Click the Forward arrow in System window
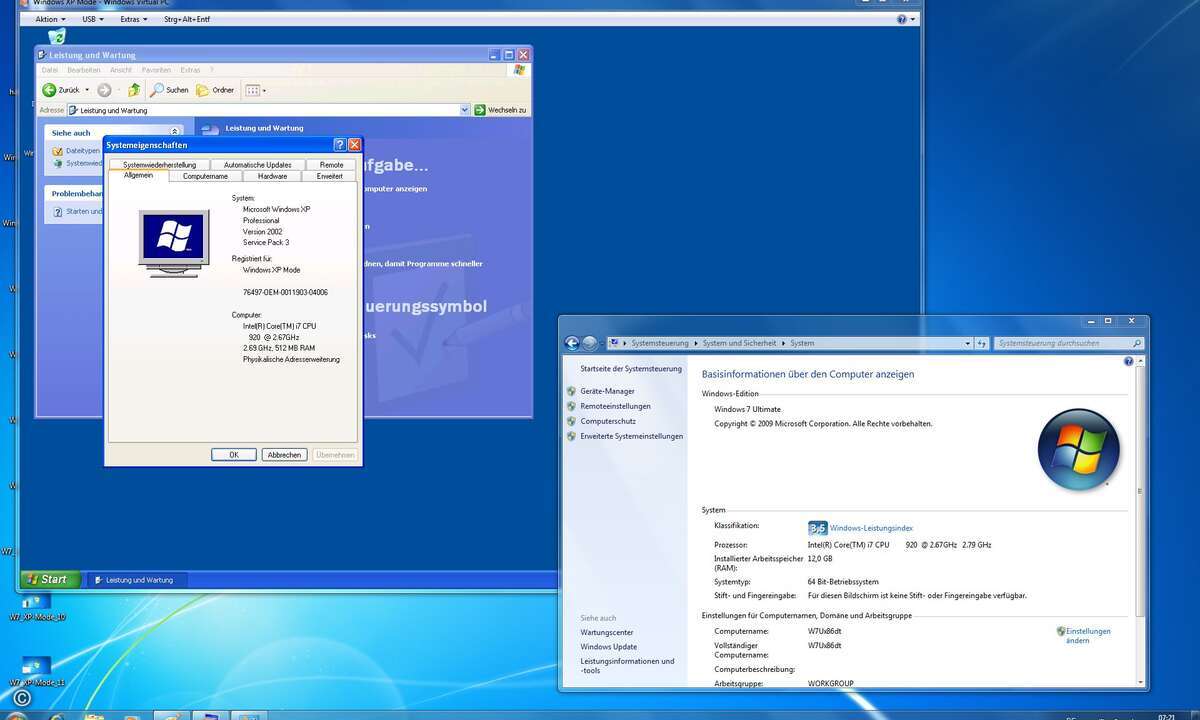The image size is (1200, 720). 590,343
